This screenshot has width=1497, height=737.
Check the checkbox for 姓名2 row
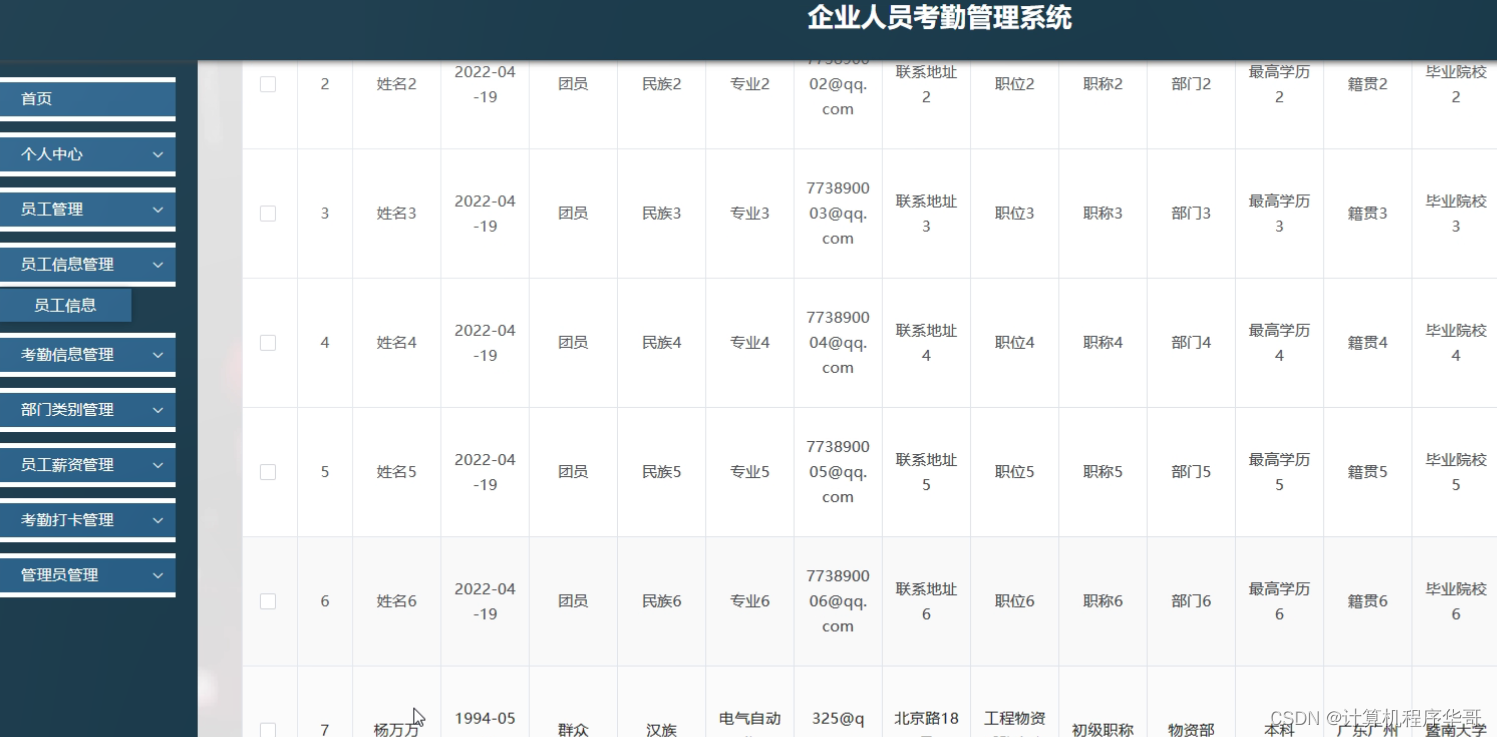point(267,84)
